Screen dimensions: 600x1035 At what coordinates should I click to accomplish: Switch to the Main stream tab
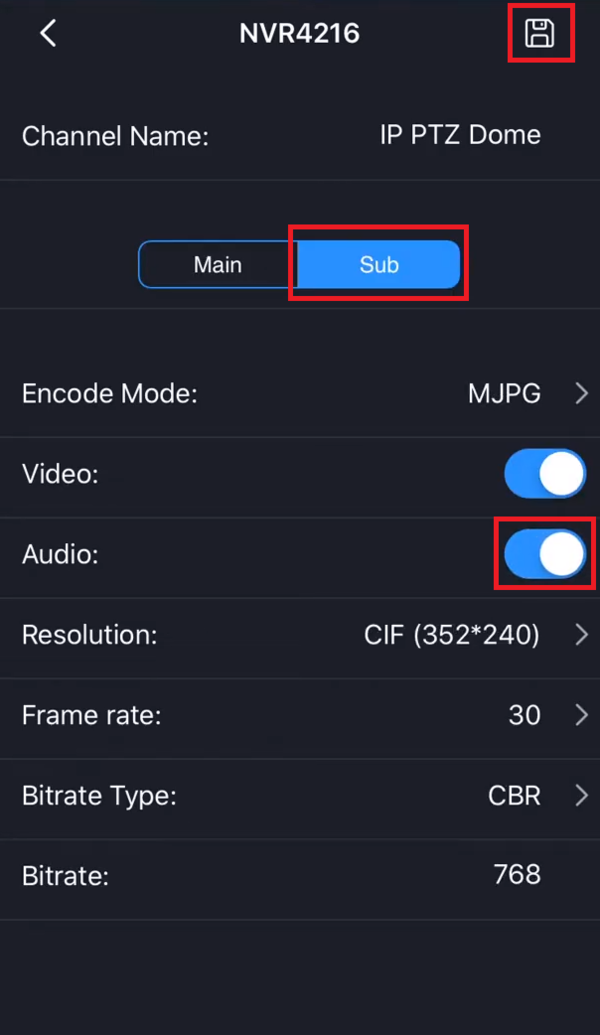tap(218, 265)
